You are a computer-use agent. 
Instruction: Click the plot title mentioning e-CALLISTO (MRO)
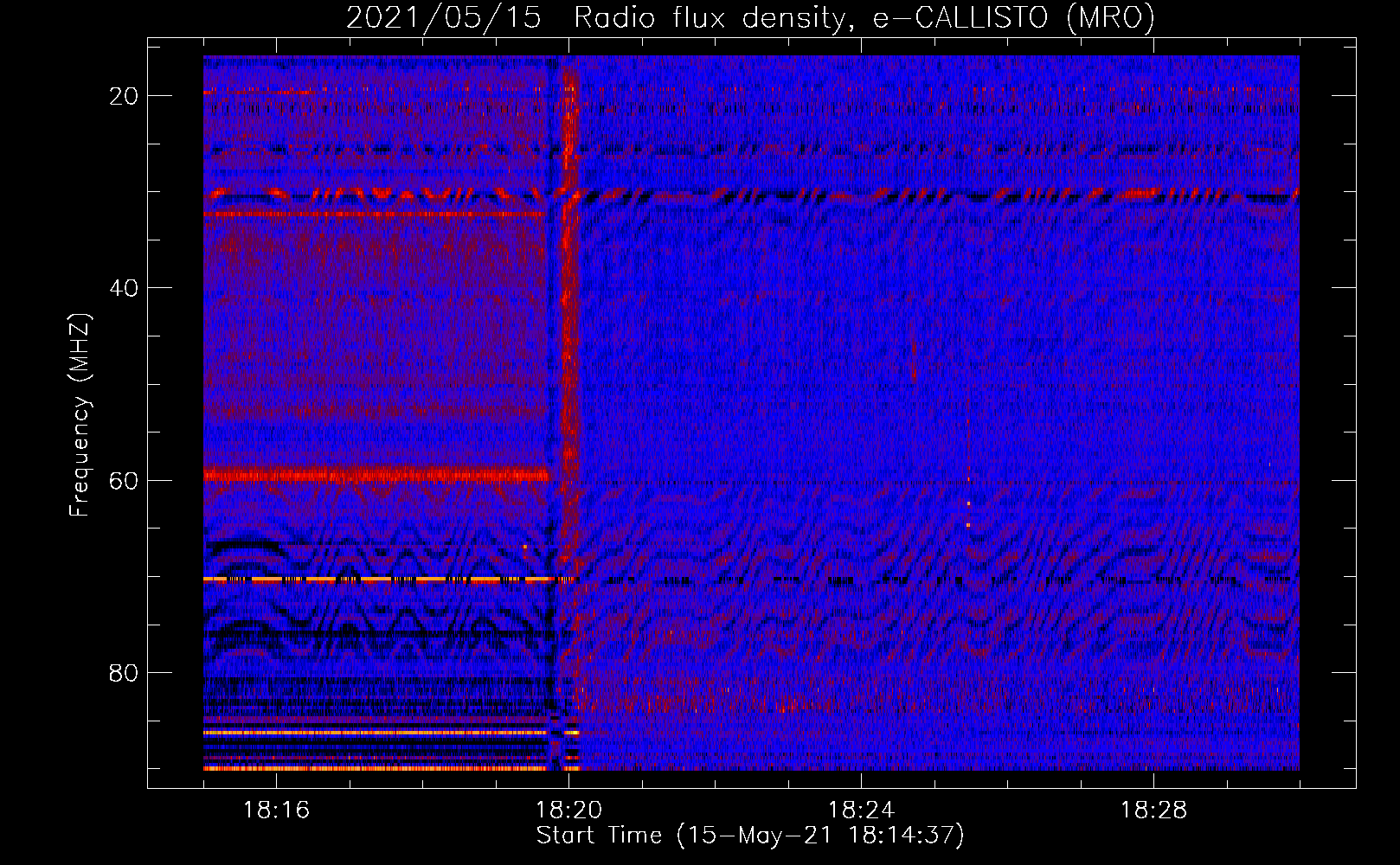pos(750,18)
